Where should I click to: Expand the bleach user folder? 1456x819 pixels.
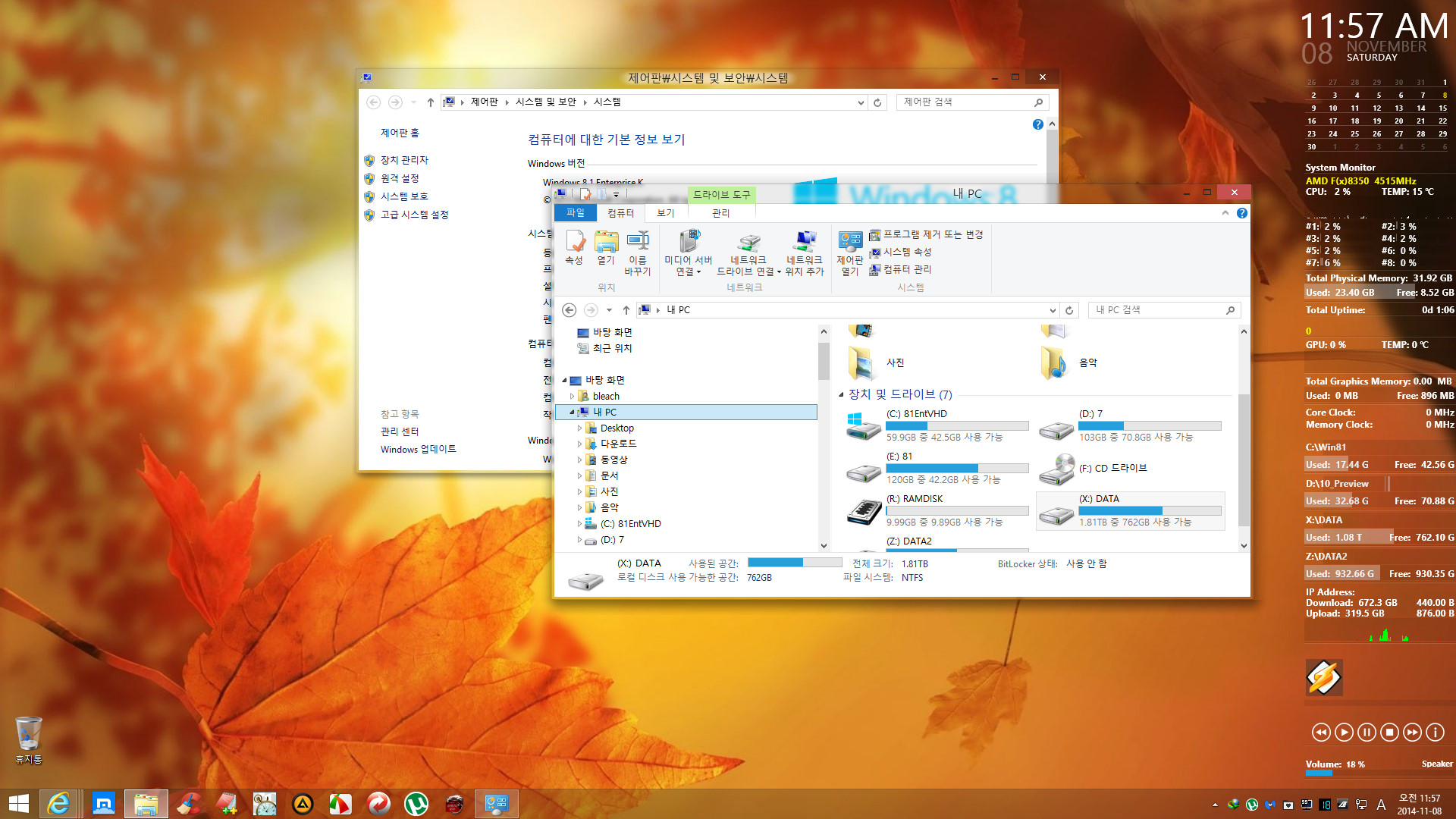pyautogui.click(x=573, y=396)
